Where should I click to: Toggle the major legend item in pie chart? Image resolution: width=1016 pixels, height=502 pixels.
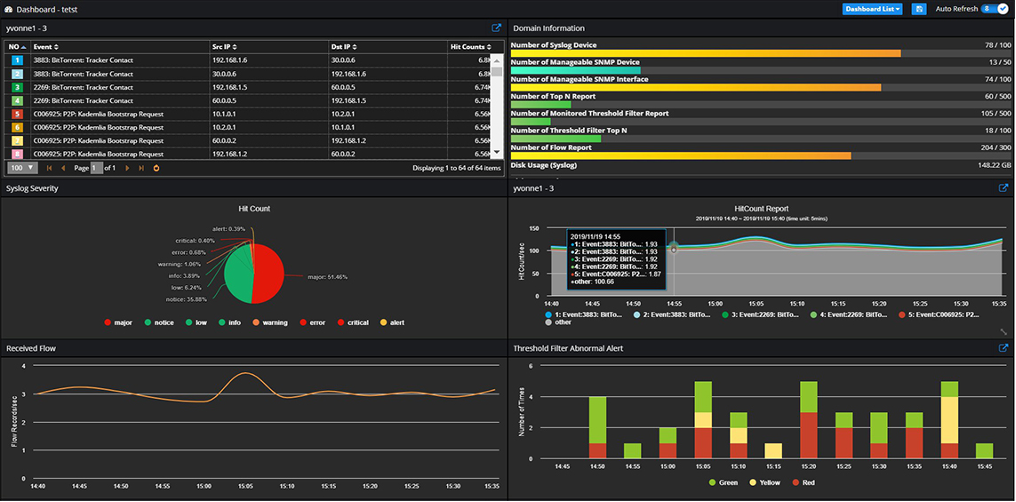[117, 322]
